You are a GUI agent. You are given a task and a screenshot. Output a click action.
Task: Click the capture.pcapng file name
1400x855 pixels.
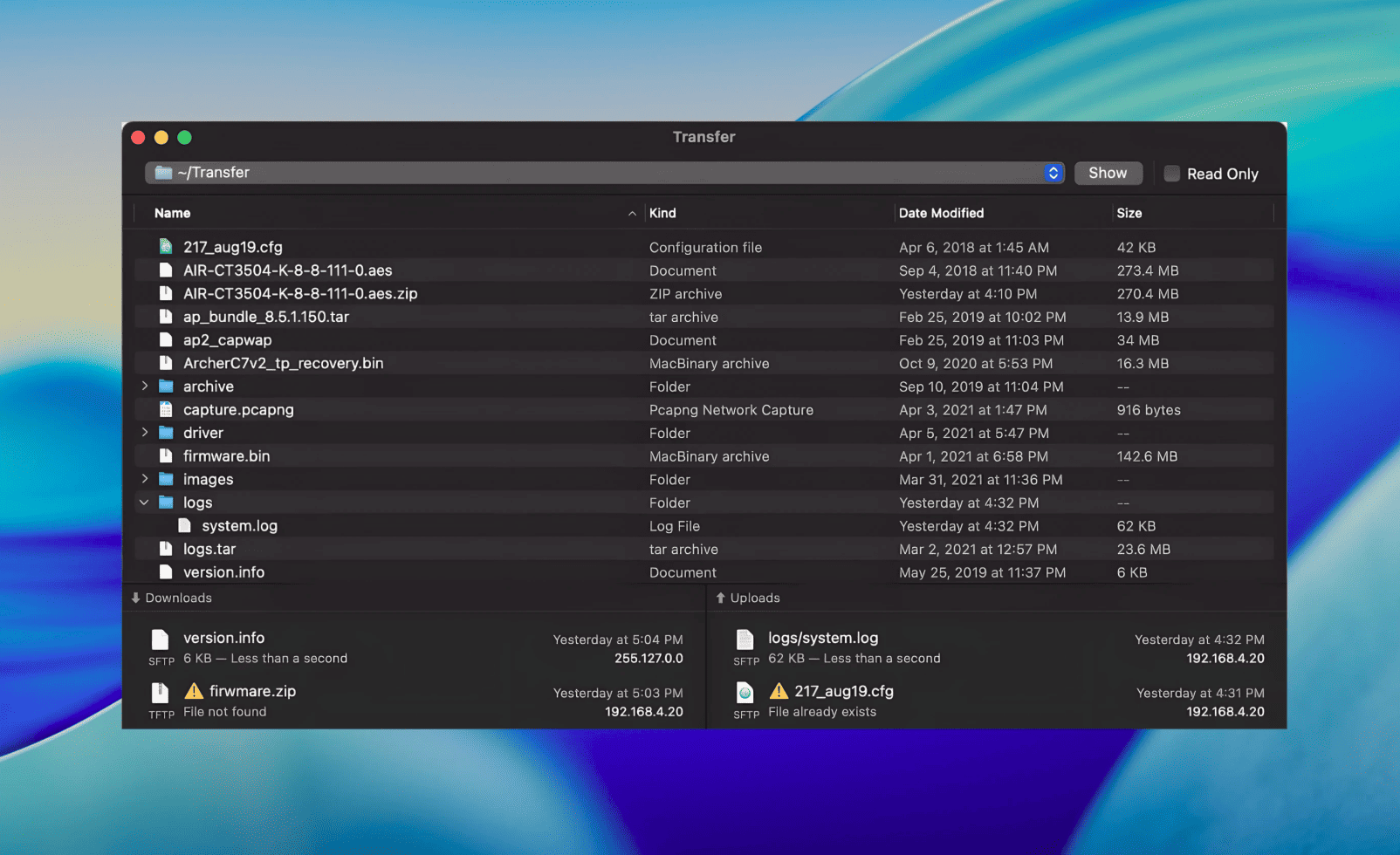[x=238, y=409]
